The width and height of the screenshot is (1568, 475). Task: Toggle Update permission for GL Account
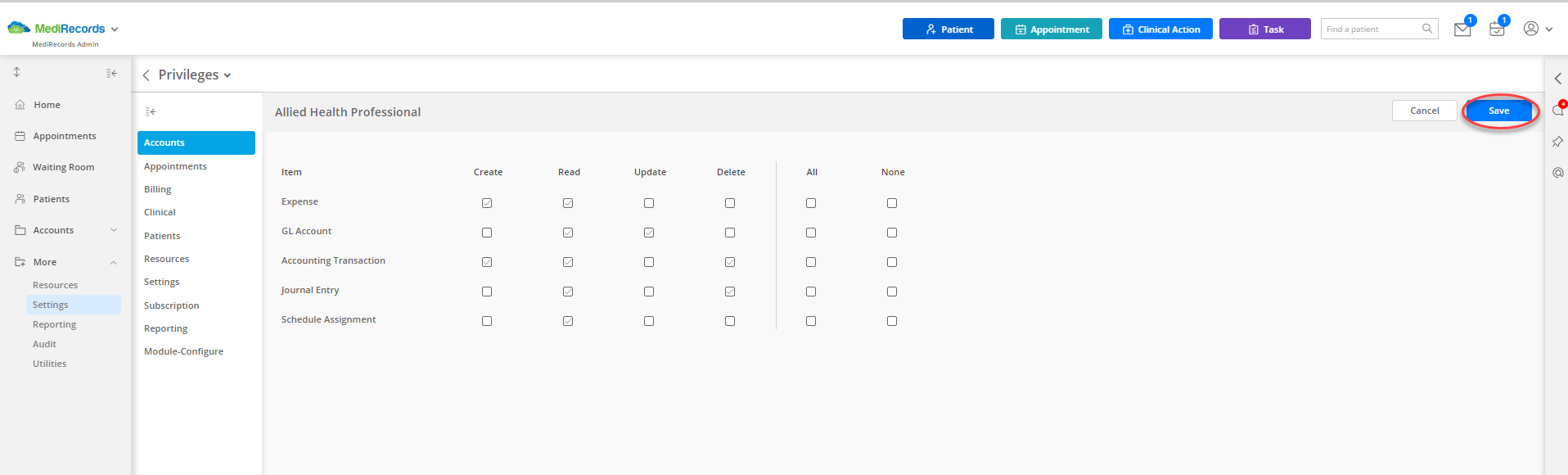(x=649, y=233)
